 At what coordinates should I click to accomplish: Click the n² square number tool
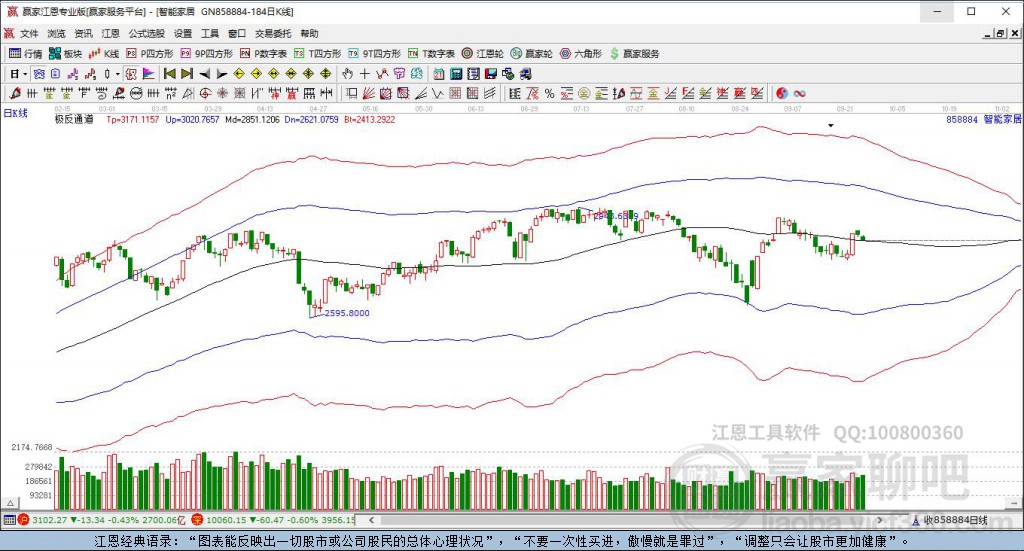(170, 93)
